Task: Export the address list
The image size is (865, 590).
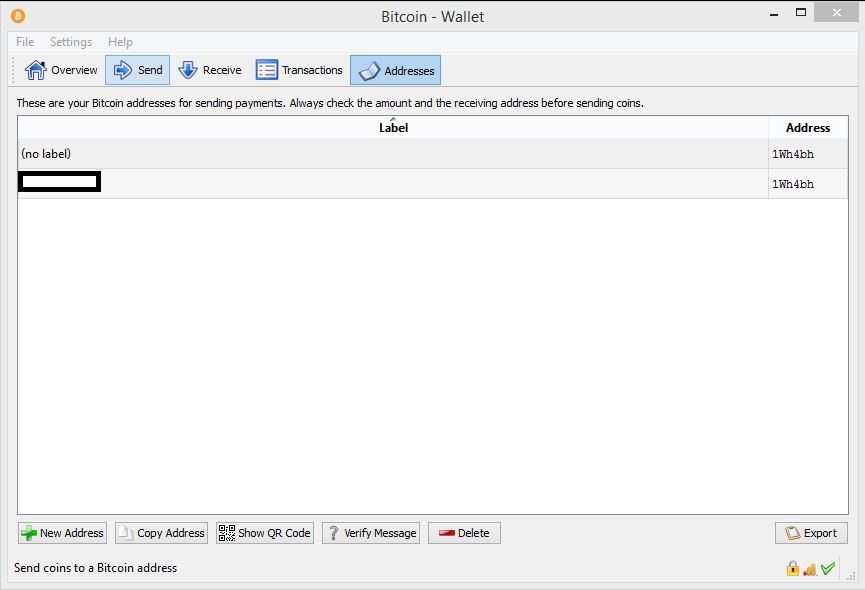Action: click(811, 533)
